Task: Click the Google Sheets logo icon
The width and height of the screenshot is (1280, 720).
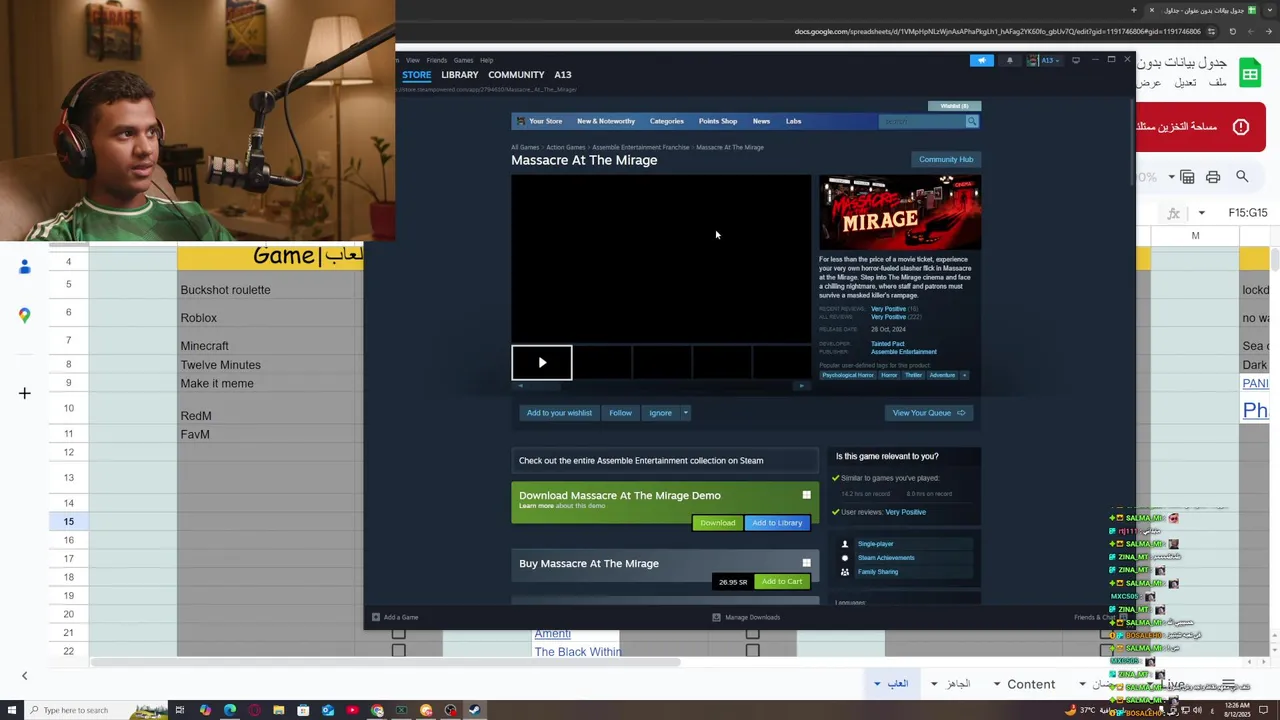Action: 1250,74
